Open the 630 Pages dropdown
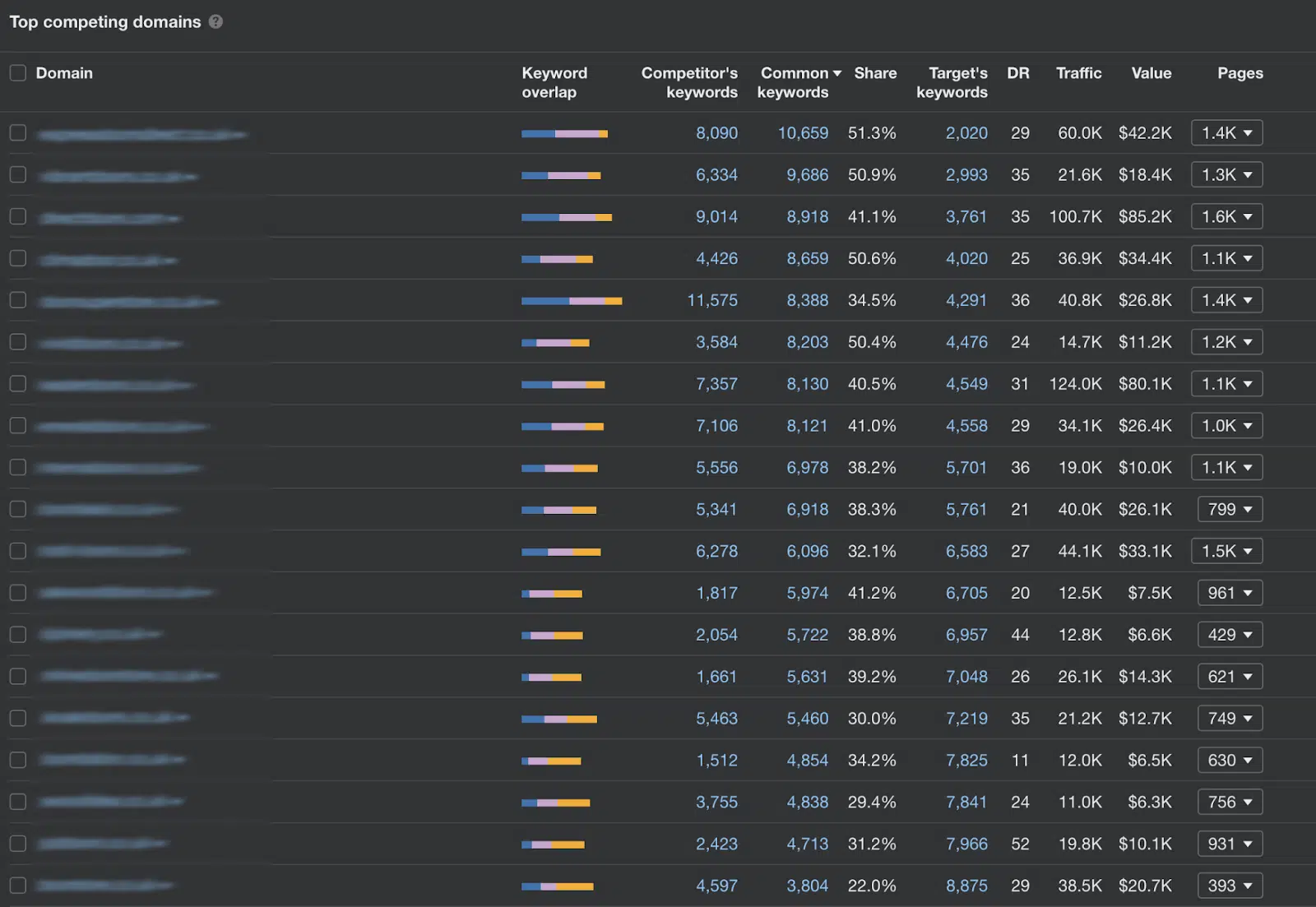1316x907 pixels. click(1230, 761)
